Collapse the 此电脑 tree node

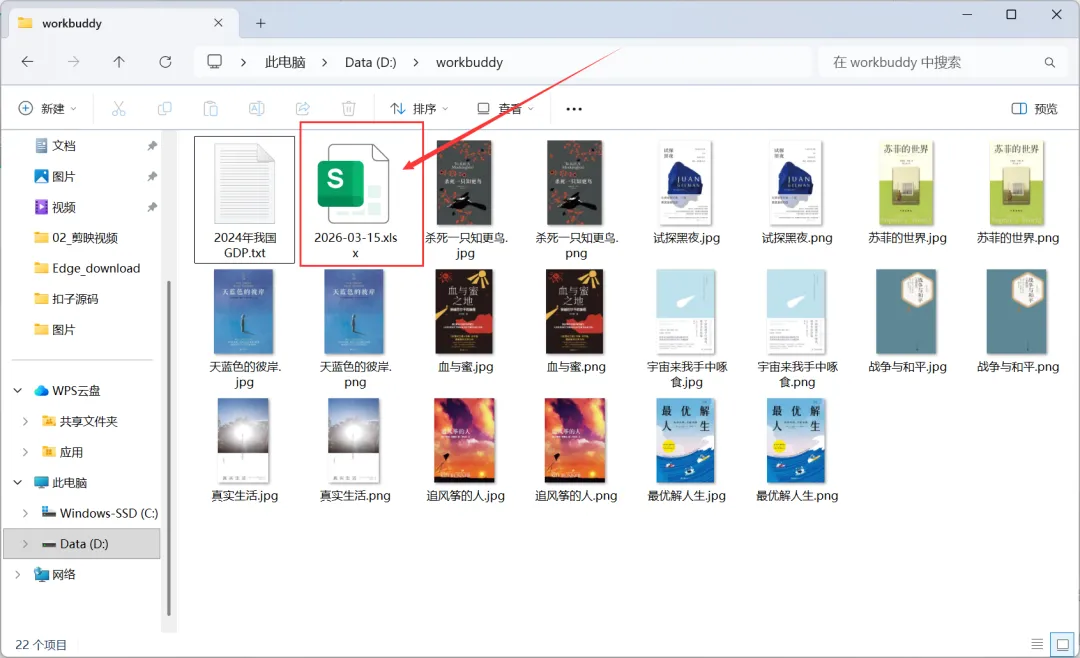[18, 482]
